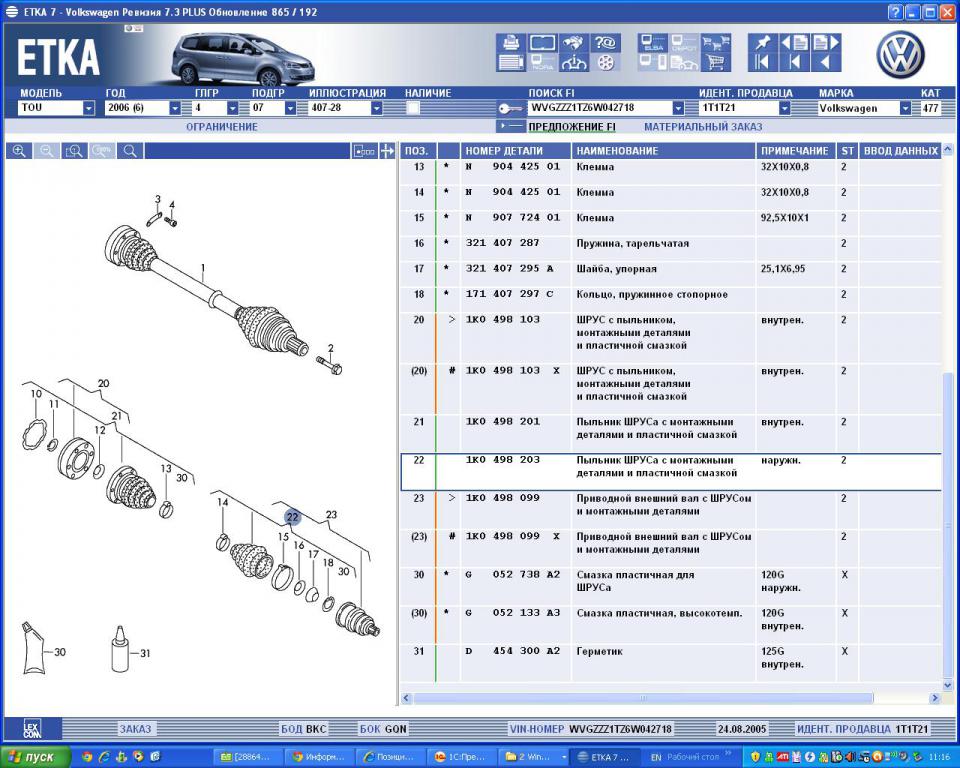
Task: Click the plain magnifier icon
Action: coord(130,151)
